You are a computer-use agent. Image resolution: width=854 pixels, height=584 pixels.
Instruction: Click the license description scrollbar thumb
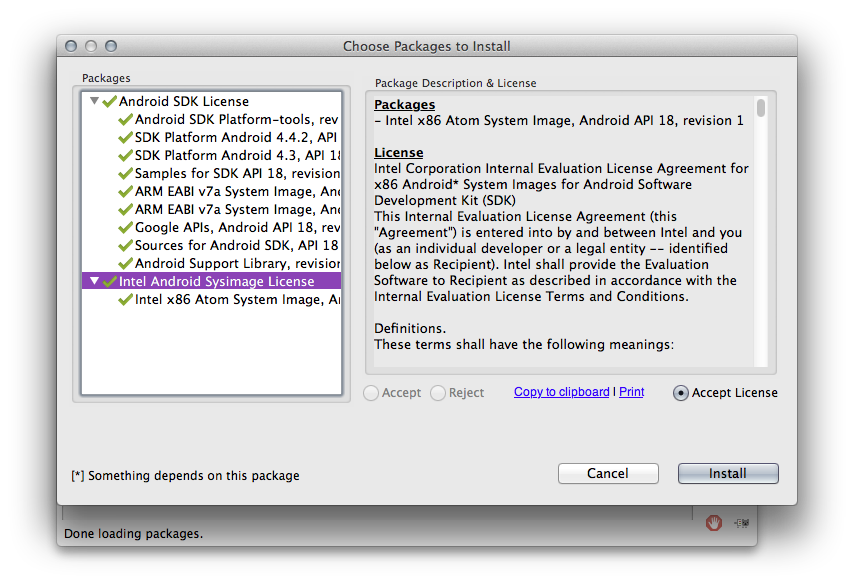[761, 107]
